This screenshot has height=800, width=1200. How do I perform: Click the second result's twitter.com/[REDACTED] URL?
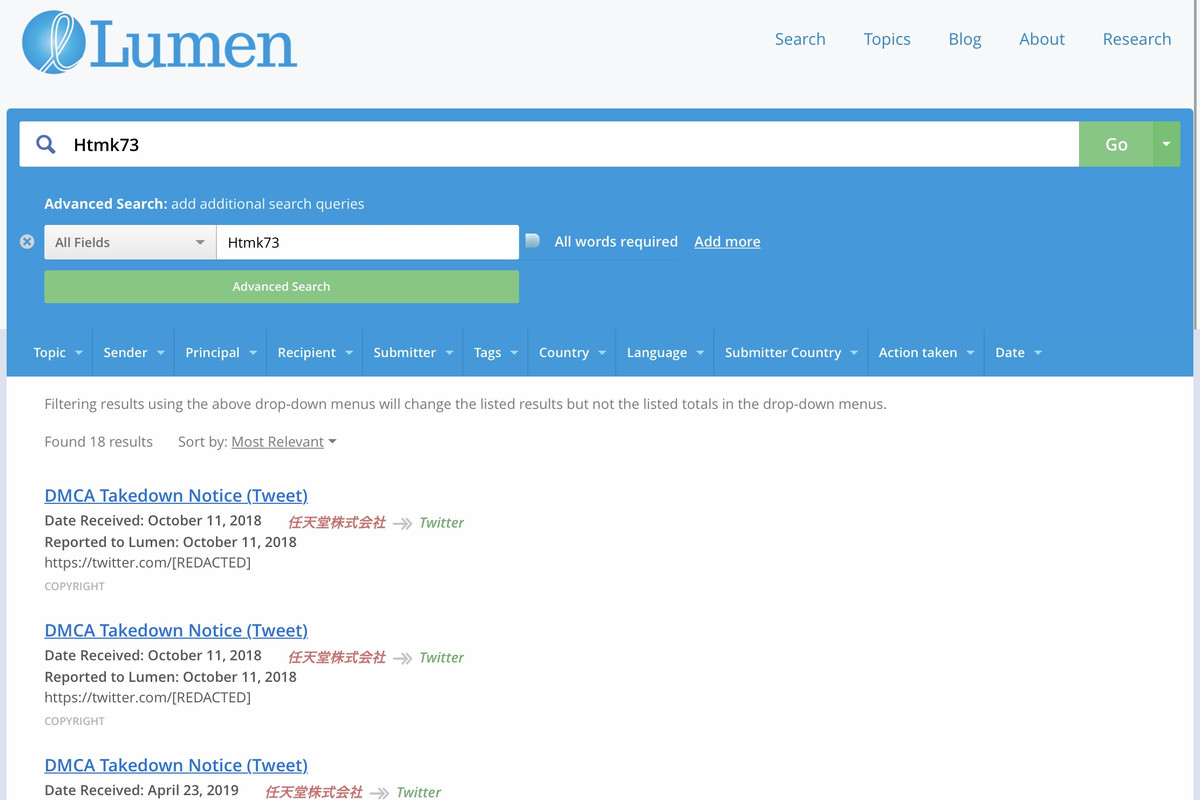(147, 697)
